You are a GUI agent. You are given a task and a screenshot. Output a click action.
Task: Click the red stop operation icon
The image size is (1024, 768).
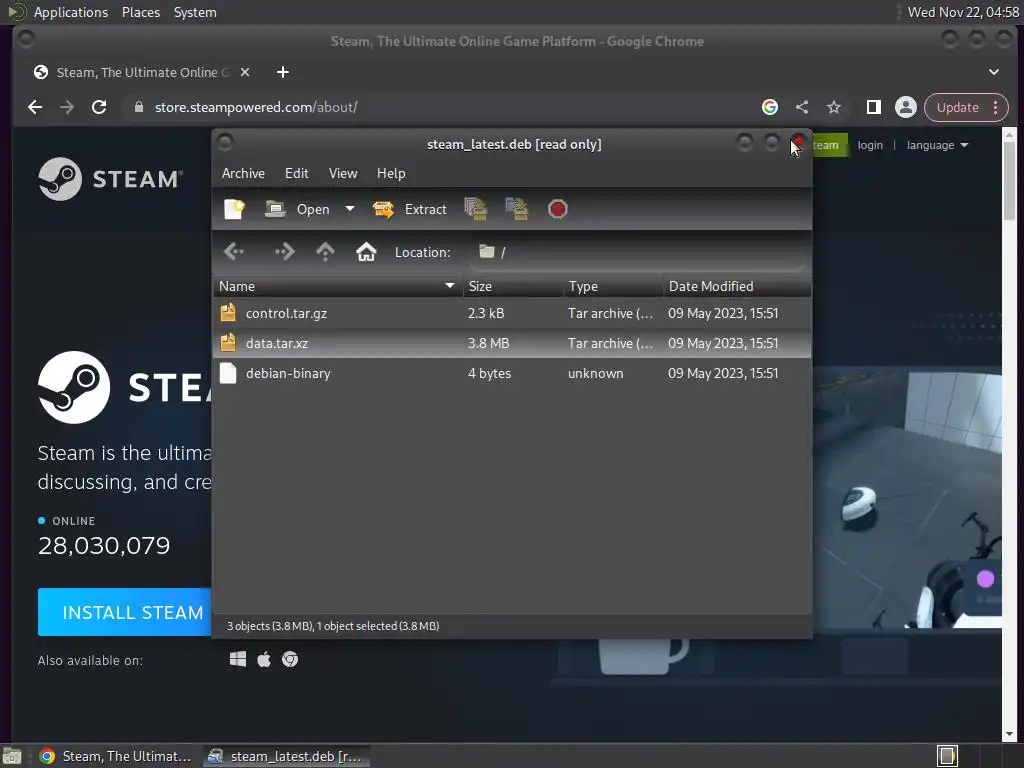pos(558,209)
